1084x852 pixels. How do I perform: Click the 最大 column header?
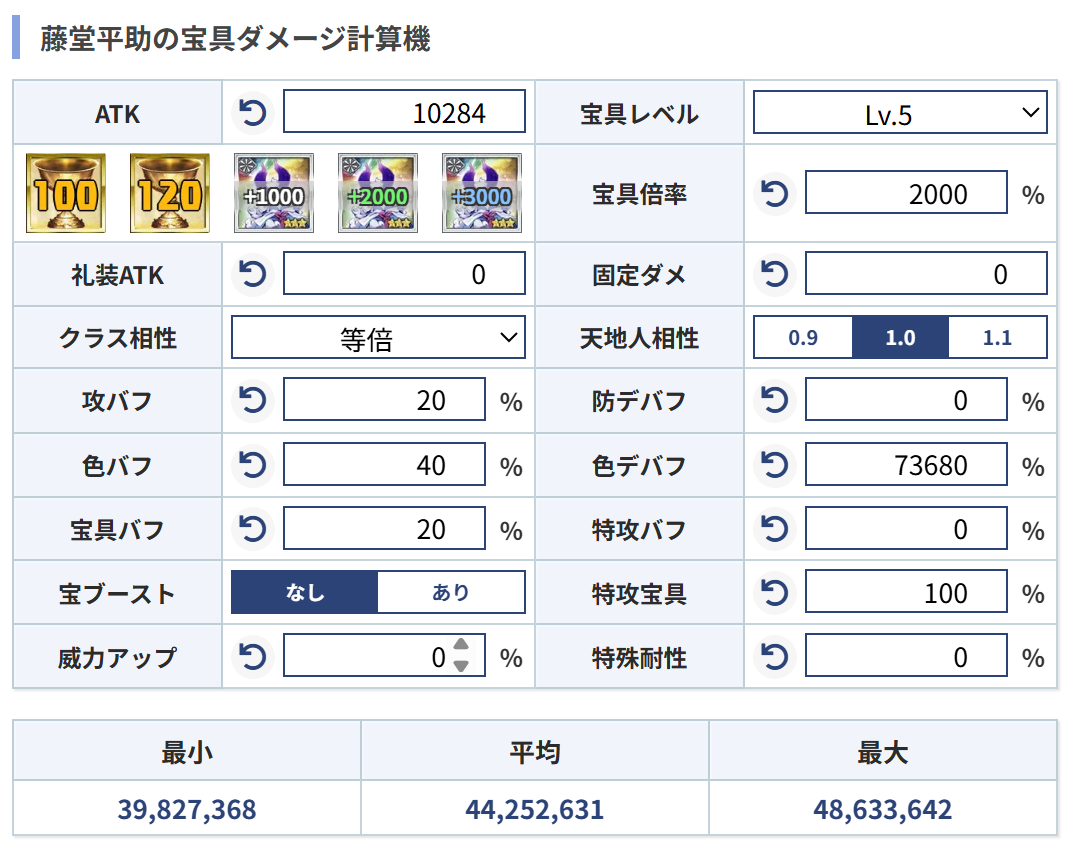[x=883, y=752]
